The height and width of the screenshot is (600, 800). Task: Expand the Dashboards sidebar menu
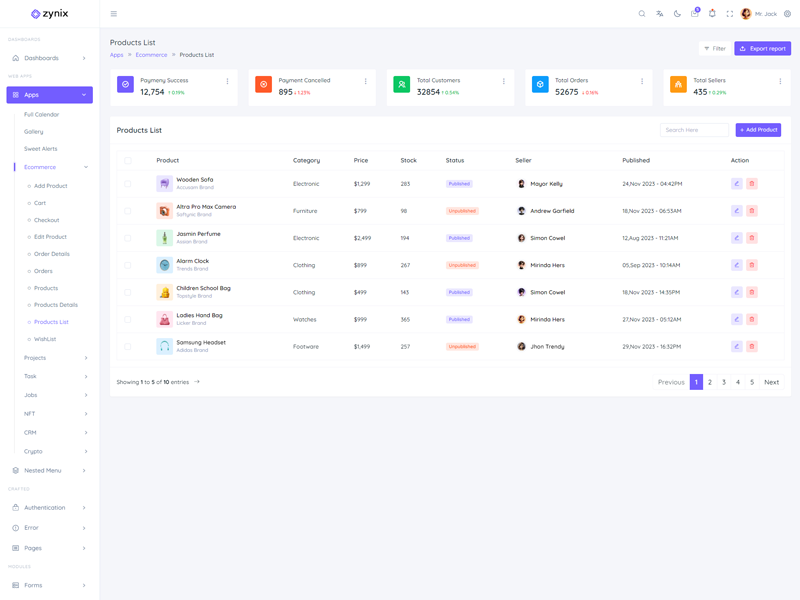pyautogui.click(x=49, y=58)
